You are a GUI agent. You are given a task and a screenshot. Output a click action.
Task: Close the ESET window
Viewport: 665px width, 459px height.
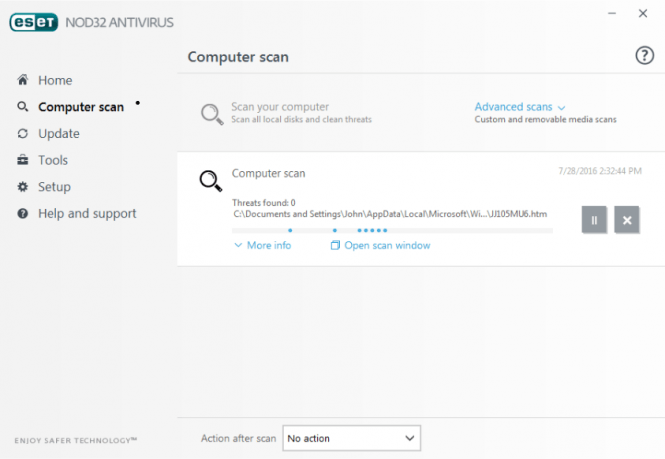(643, 14)
